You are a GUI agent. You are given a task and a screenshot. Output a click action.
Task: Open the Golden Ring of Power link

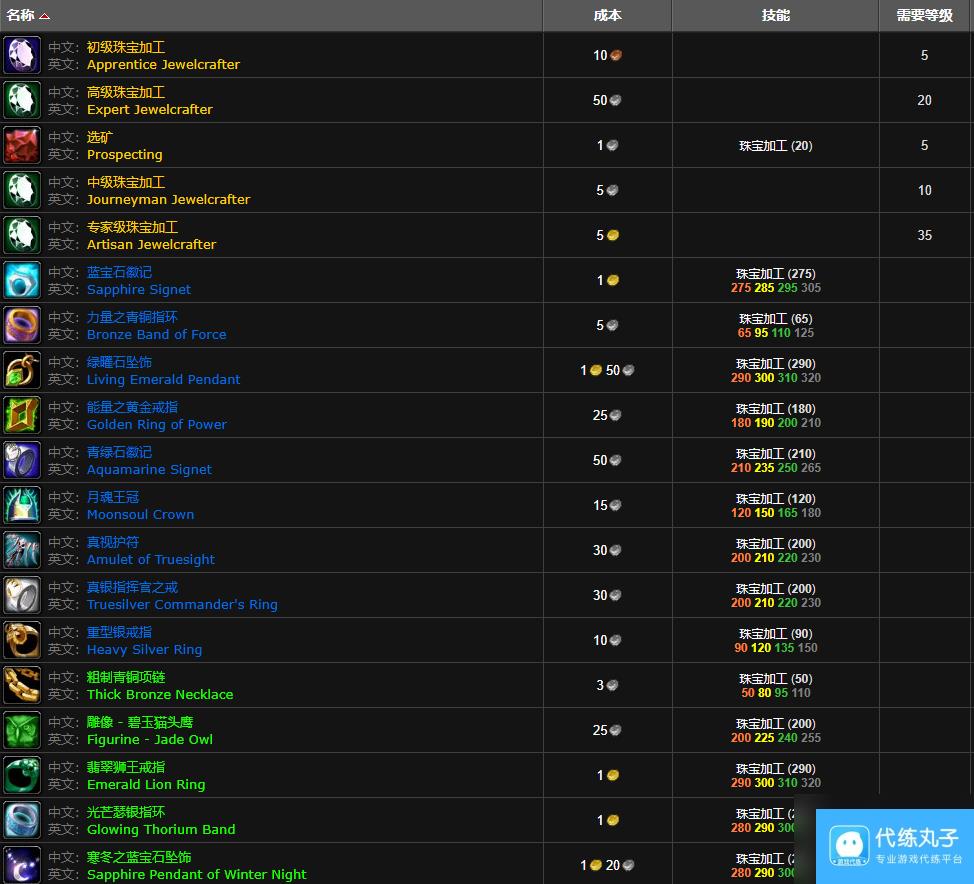click(157, 425)
